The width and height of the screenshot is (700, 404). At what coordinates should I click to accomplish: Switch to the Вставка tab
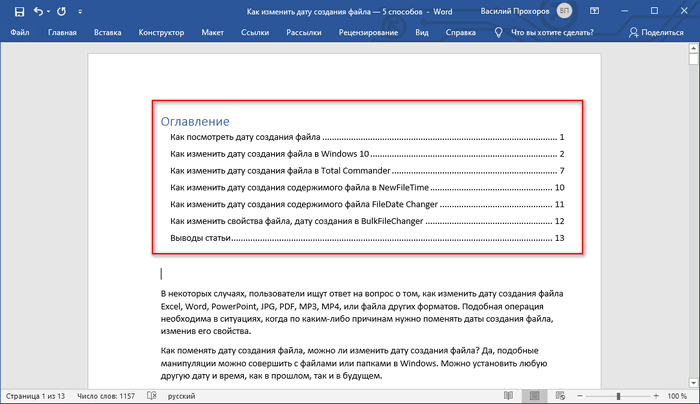coord(107,33)
